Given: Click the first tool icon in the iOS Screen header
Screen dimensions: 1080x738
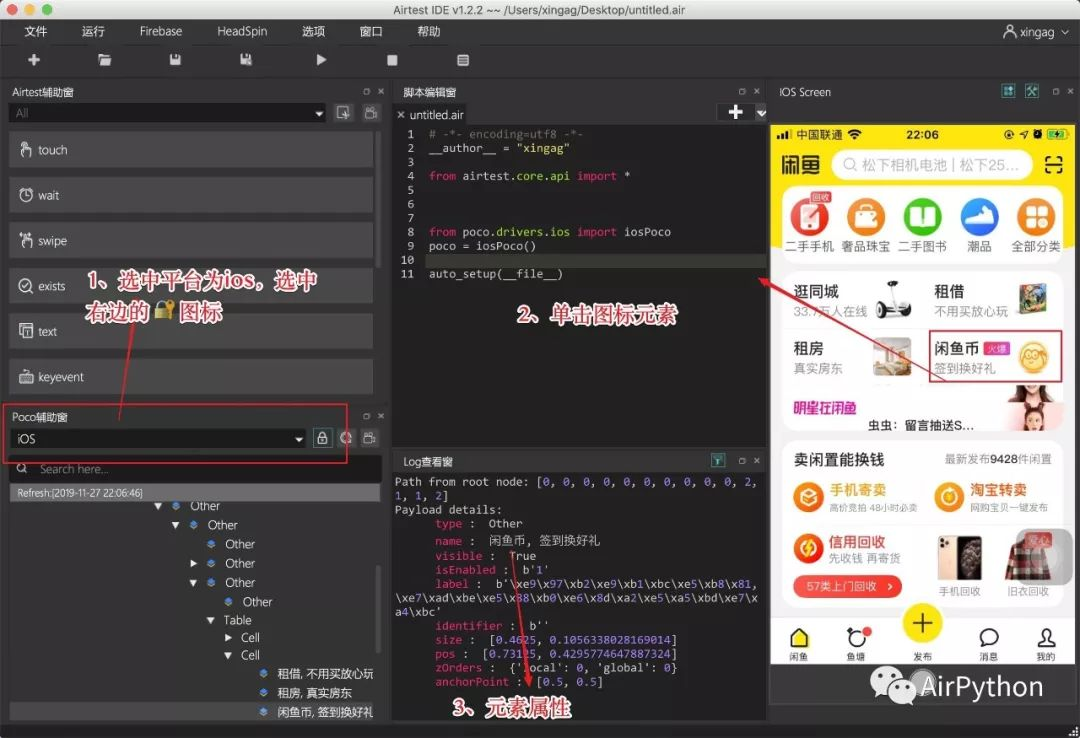Looking at the screenshot, I should click(x=1008, y=91).
